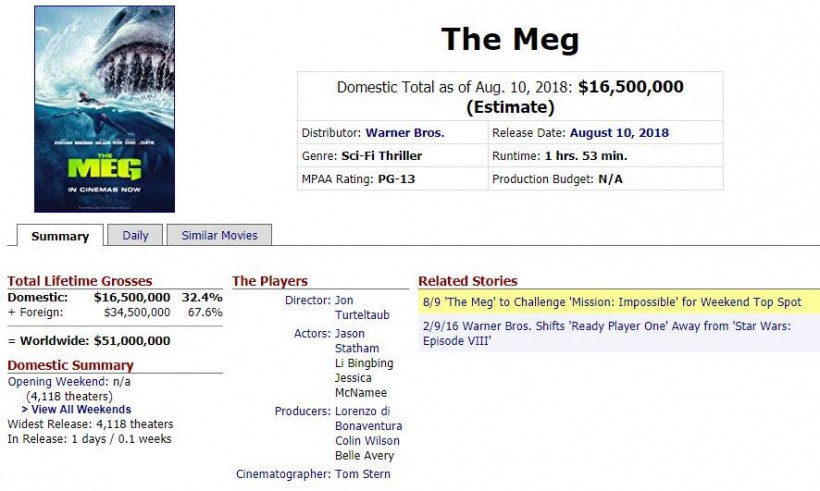Click the Belle Avery producer link
Screen dimensions: 820x491
pos(365,455)
